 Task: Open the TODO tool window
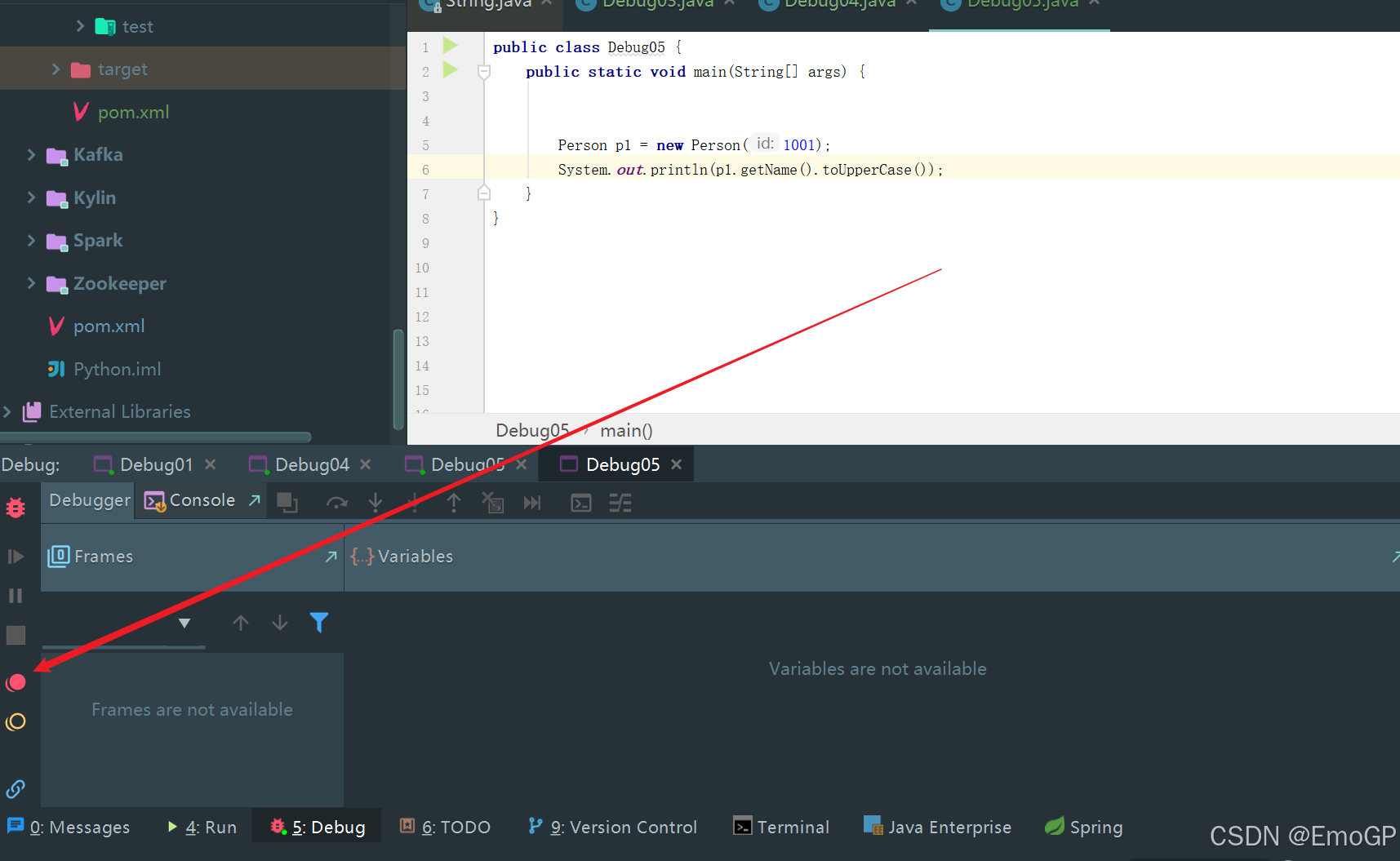445,828
